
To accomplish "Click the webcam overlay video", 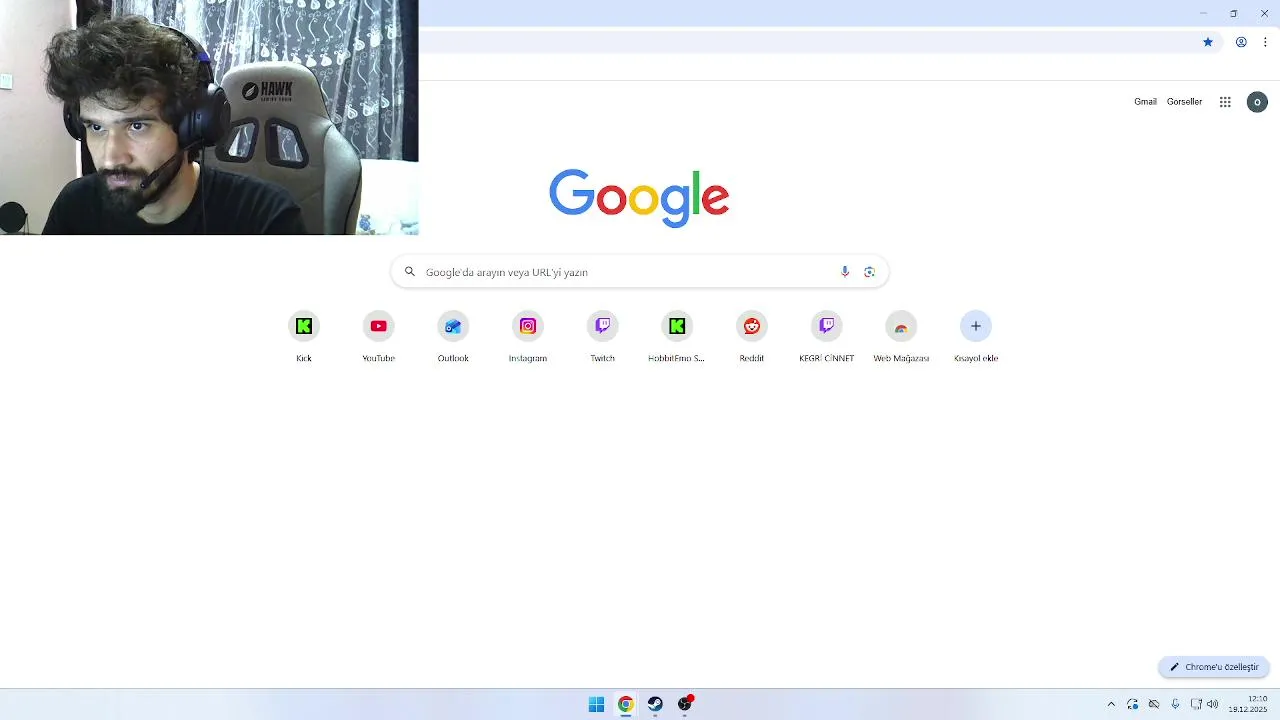I will click(x=209, y=117).
